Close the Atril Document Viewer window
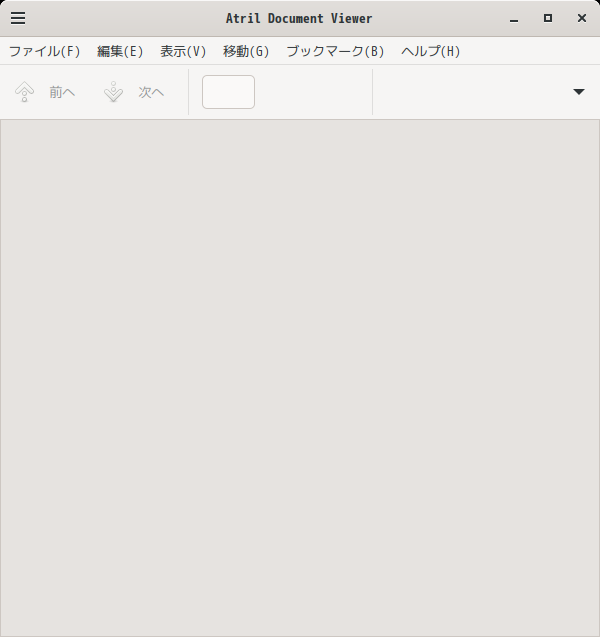This screenshot has height=637, width=600. tap(582, 18)
